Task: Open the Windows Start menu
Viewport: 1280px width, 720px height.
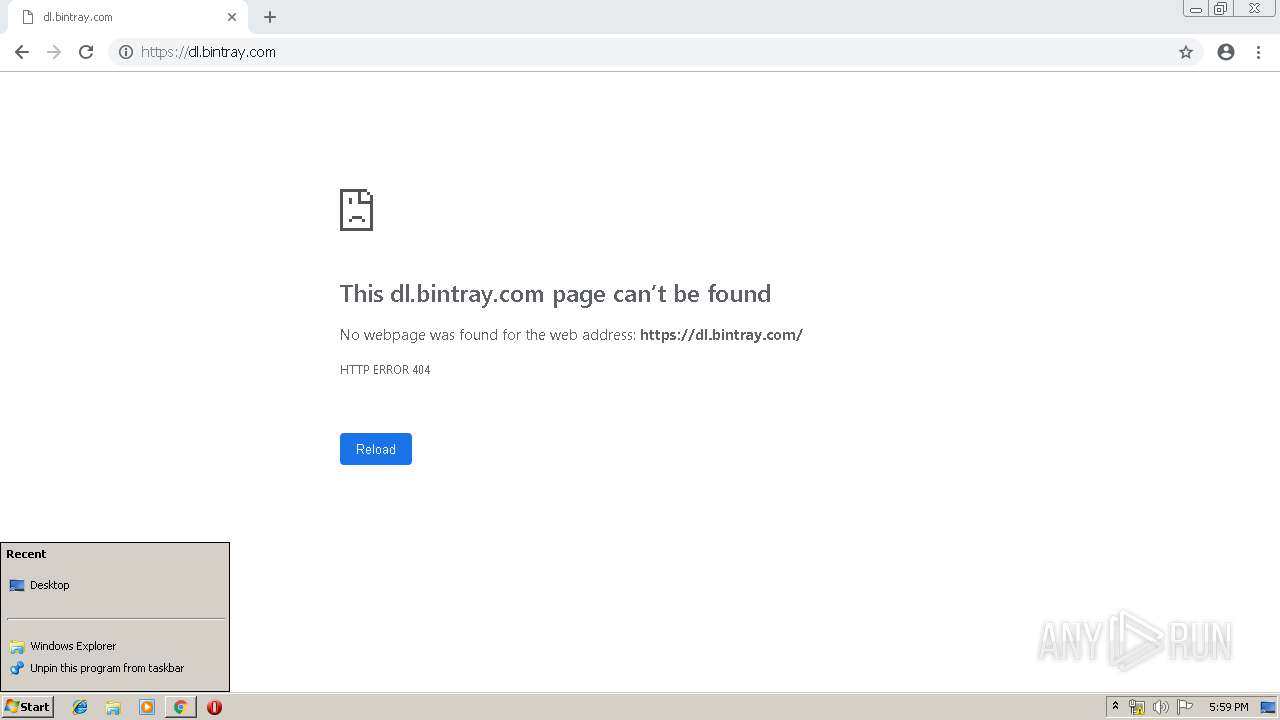Action: pyautogui.click(x=28, y=707)
